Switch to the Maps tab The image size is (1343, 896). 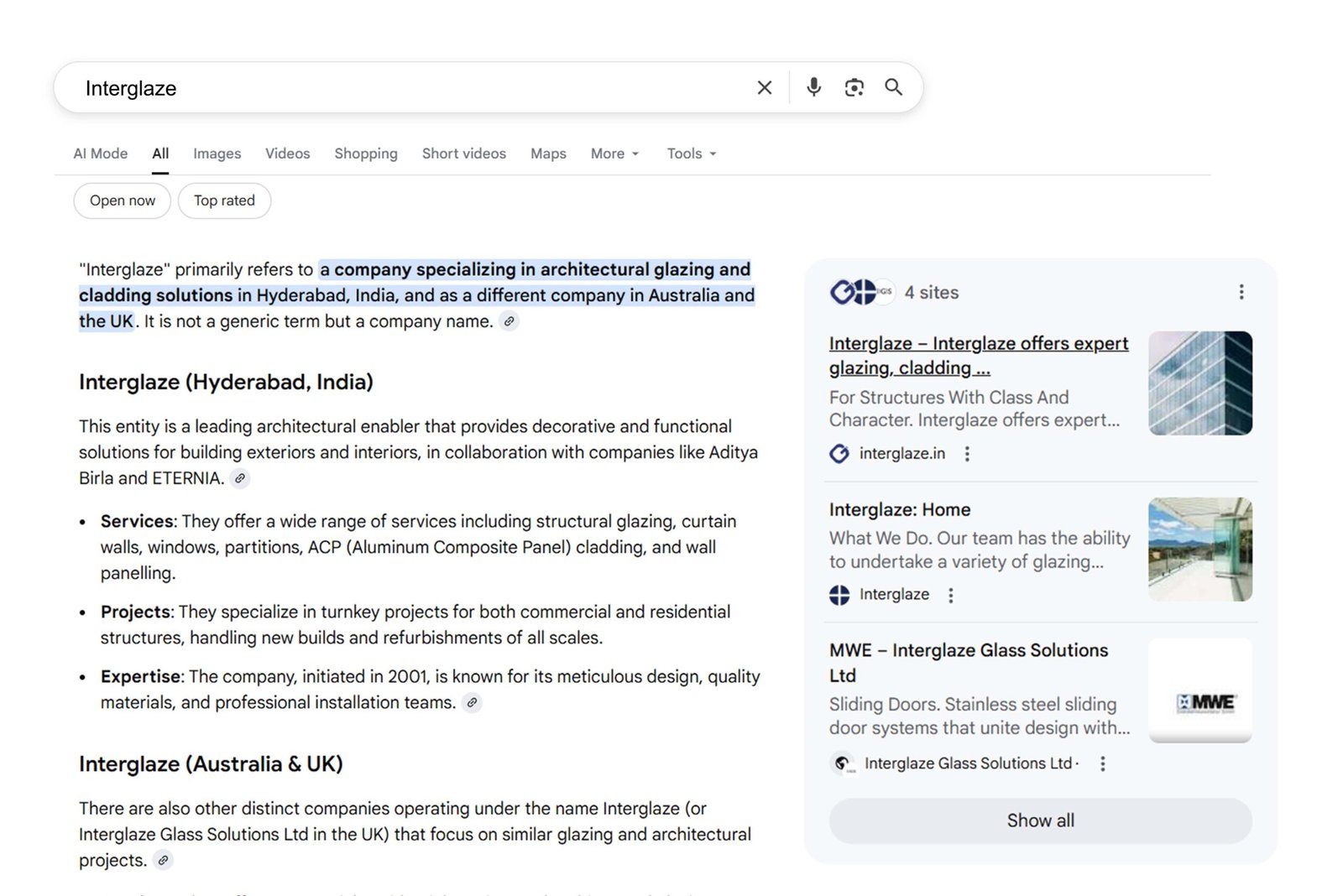(547, 154)
